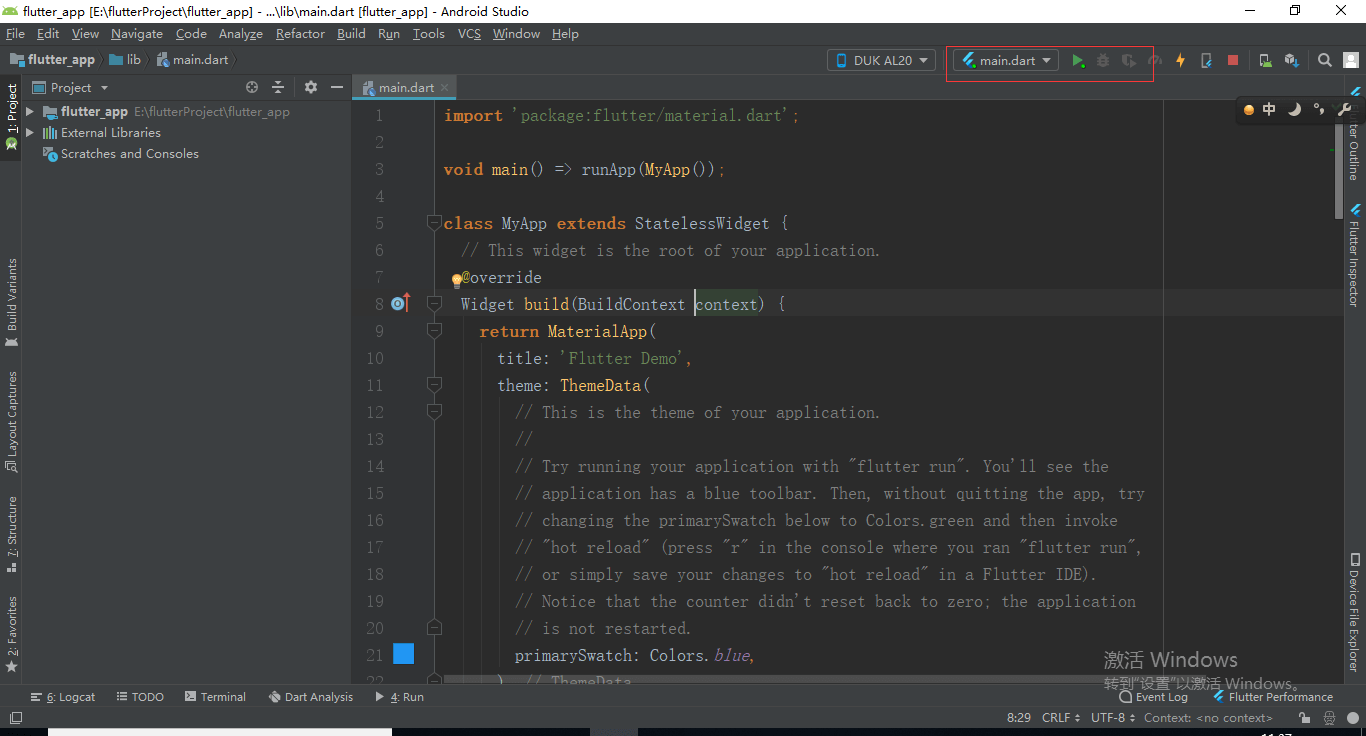Click the Profile gauge icon
This screenshot has height=736, width=1366.
(x=1154, y=60)
